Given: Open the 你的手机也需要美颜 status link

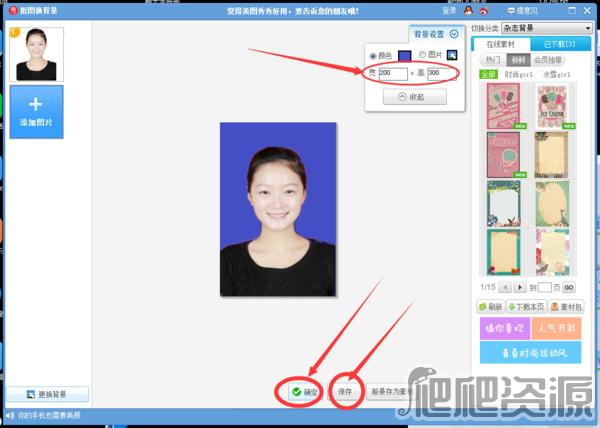Looking at the screenshot, I should pos(49,415).
